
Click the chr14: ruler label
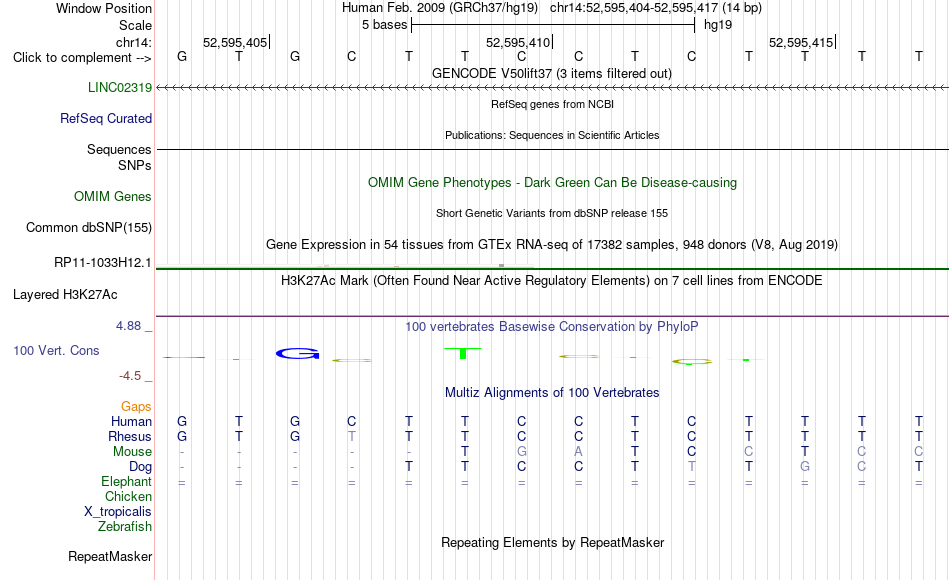(133, 42)
